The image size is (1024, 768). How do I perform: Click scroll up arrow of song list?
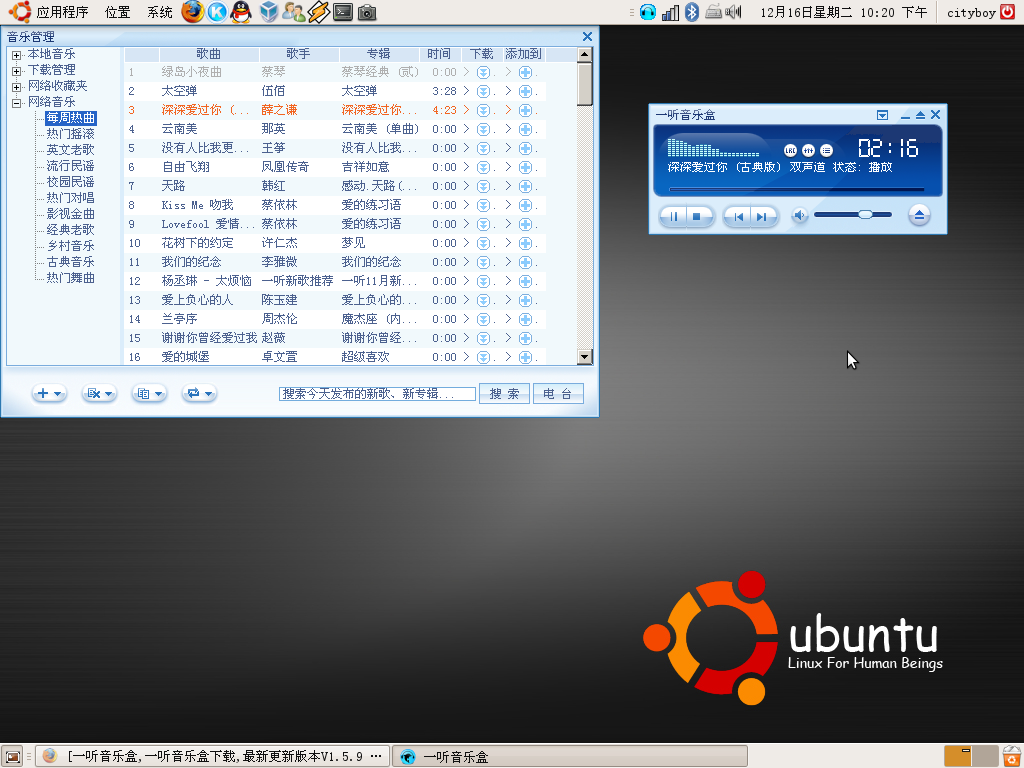(x=584, y=54)
